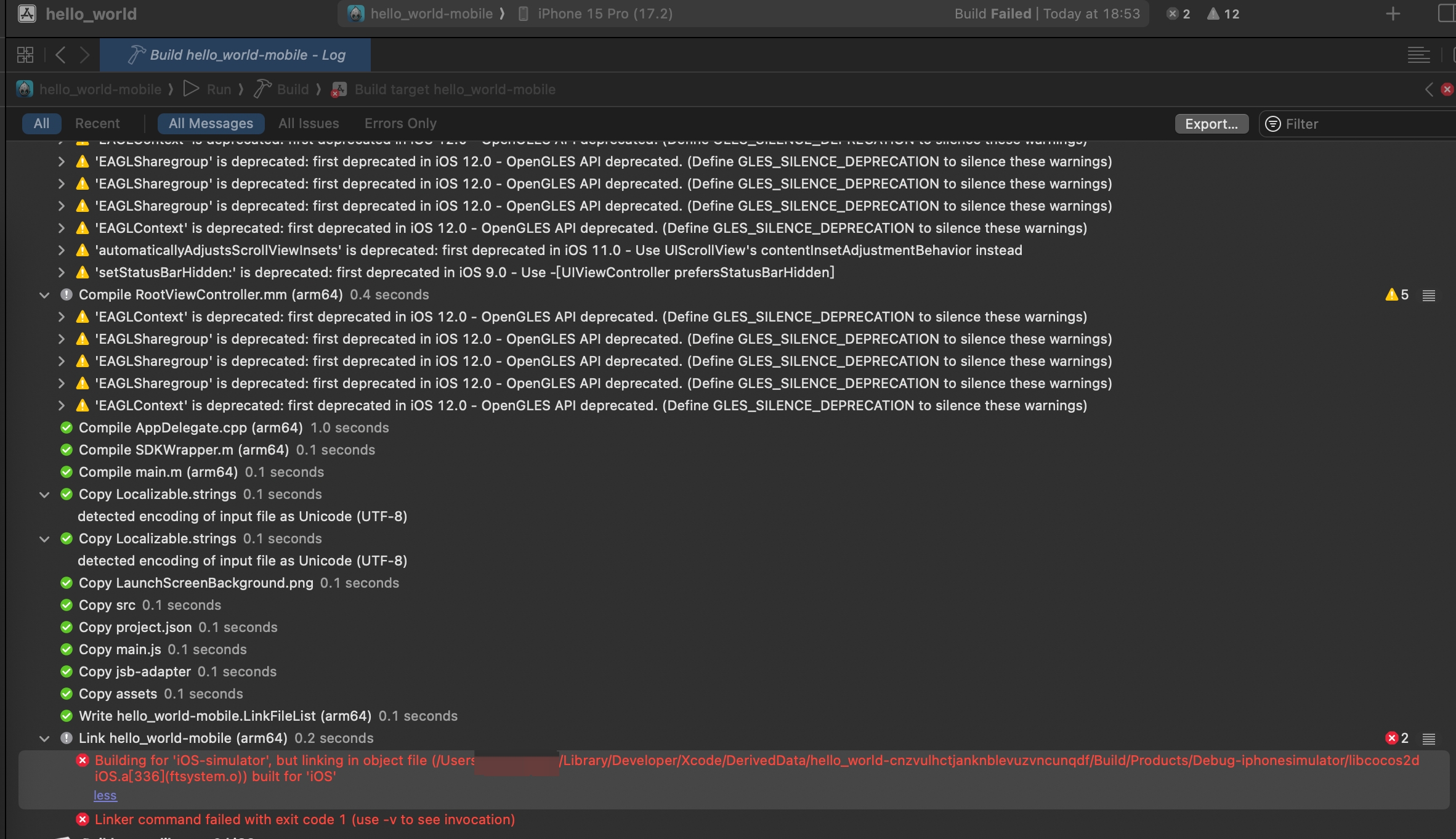Click the related items grid icon
The width and height of the screenshot is (1456, 839).
coord(25,55)
